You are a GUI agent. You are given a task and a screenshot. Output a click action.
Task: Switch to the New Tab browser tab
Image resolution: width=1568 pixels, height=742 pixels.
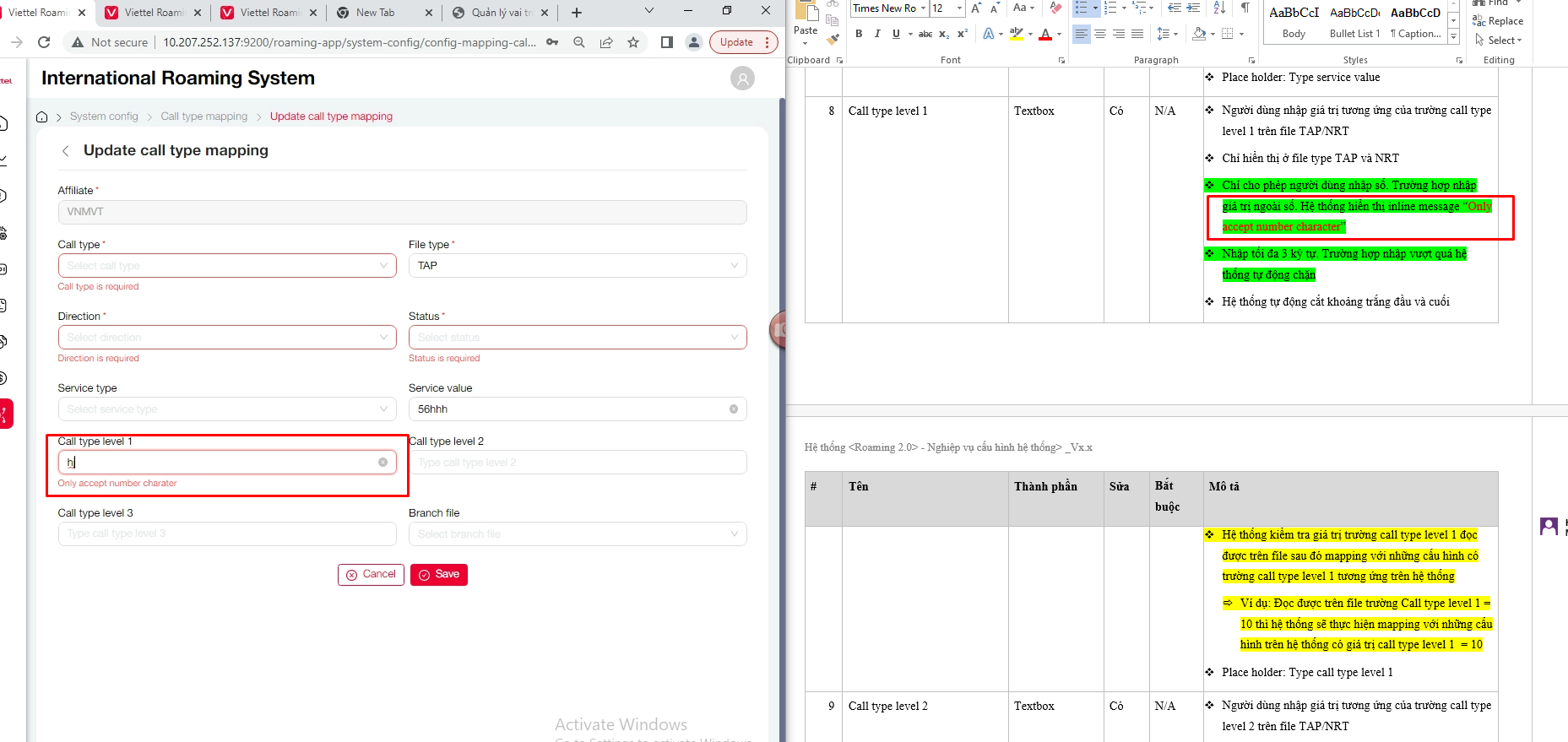pos(376,13)
